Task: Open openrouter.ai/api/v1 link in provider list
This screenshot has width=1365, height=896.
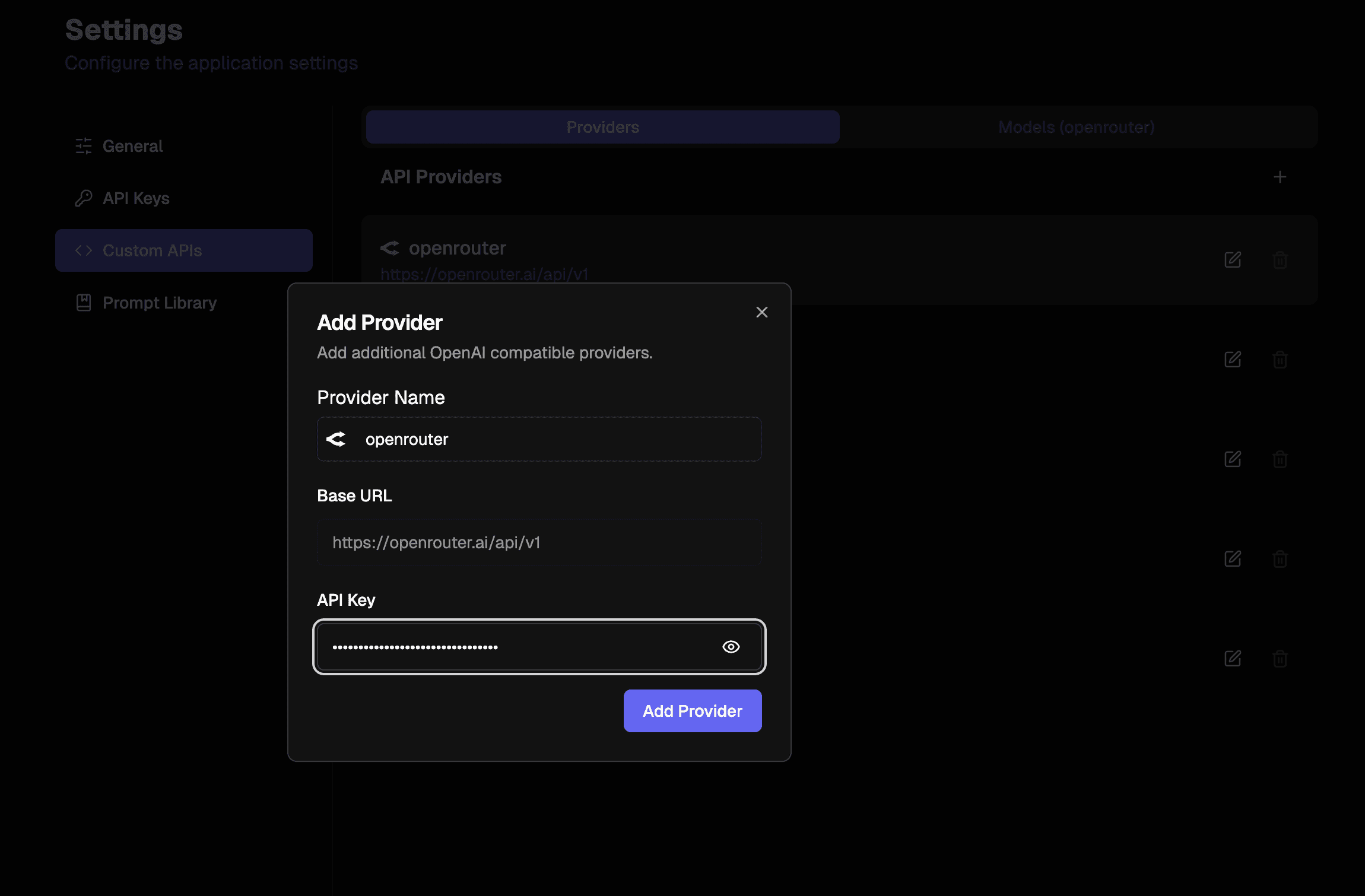Action: (484, 274)
